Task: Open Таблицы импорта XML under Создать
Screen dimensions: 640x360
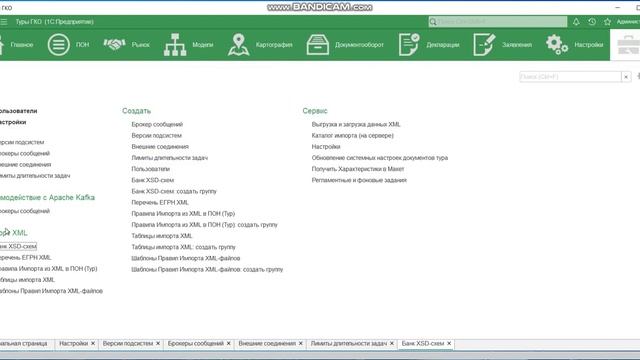Action: click(x=162, y=236)
